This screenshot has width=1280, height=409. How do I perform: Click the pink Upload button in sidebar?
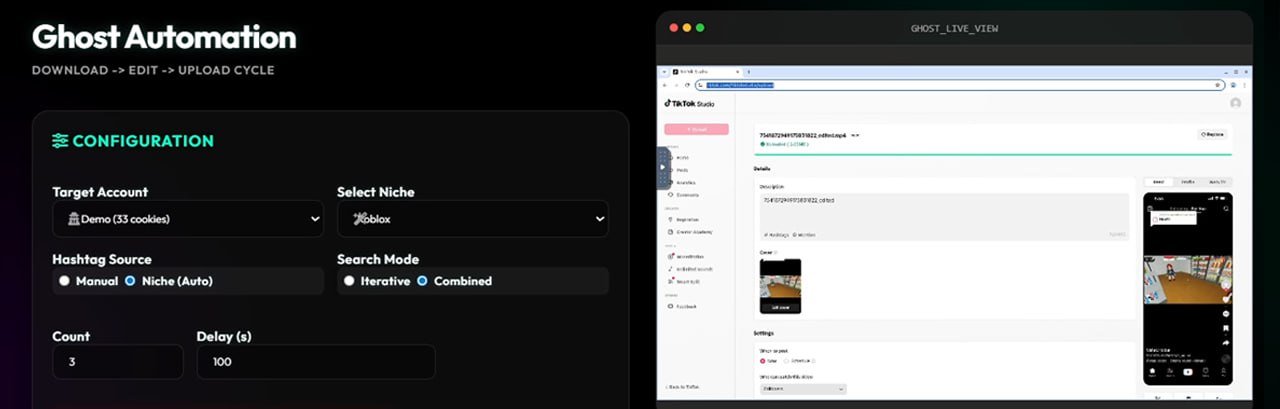(x=696, y=129)
